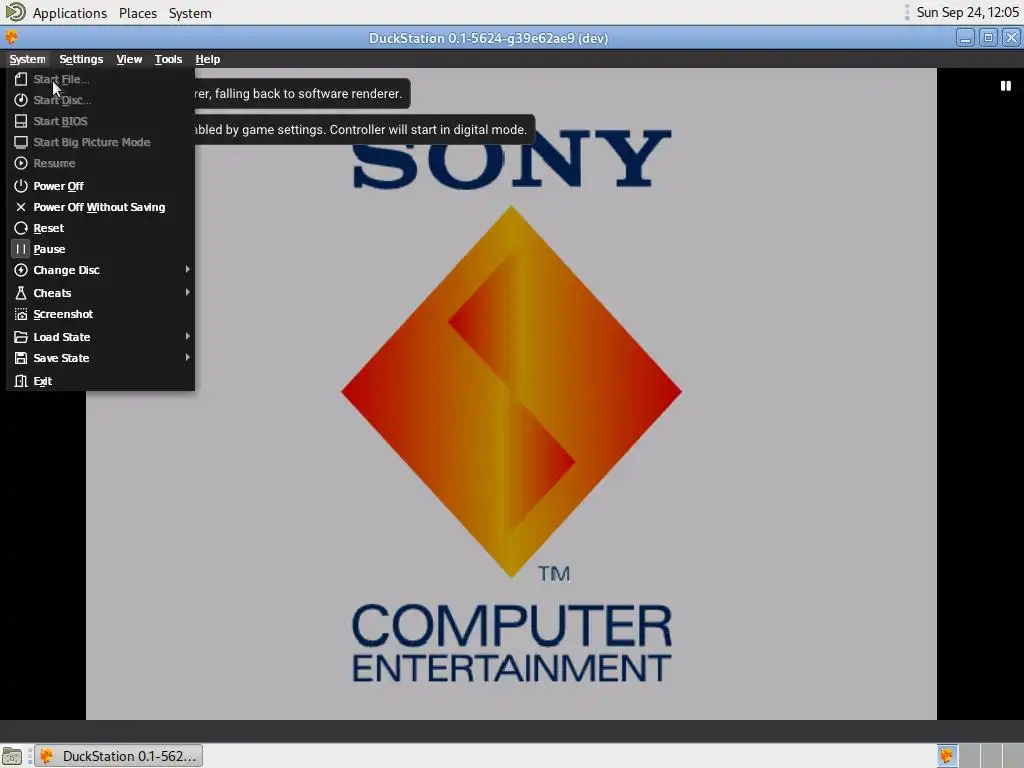The image size is (1024, 768).
Task: Open the Tools menu
Action: pos(168,59)
